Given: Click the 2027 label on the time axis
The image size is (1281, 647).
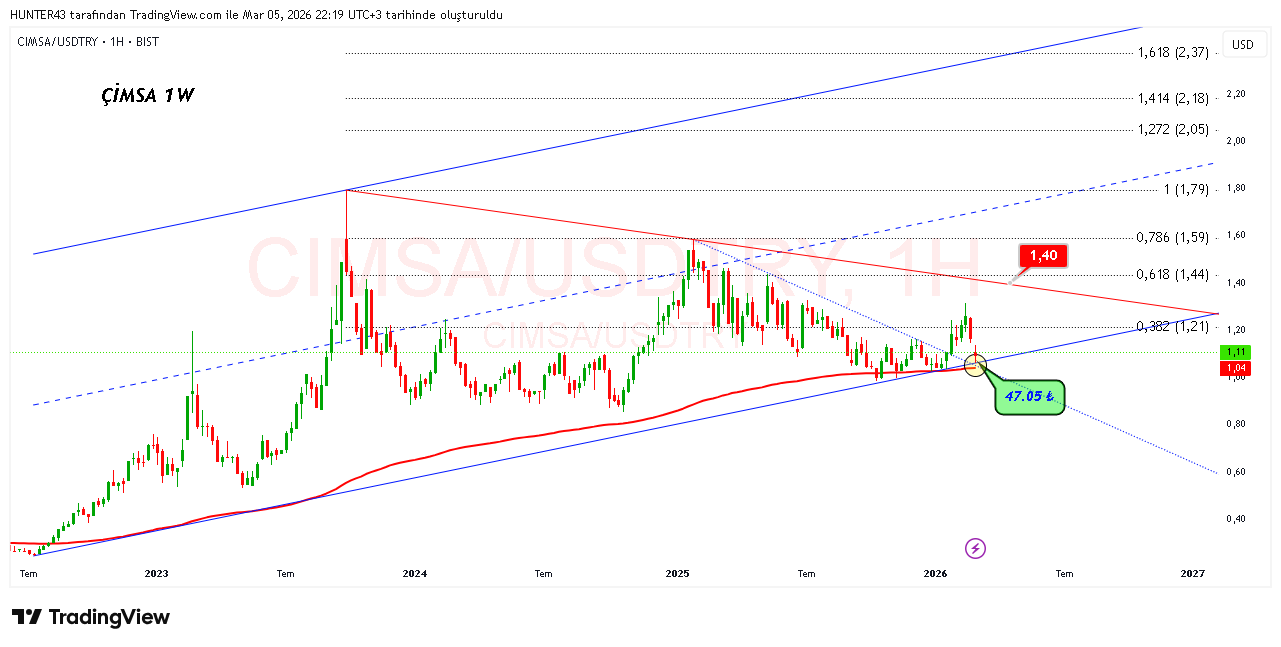Looking at the screenshot, I should pyautogui.click(x=1192, y=574).
